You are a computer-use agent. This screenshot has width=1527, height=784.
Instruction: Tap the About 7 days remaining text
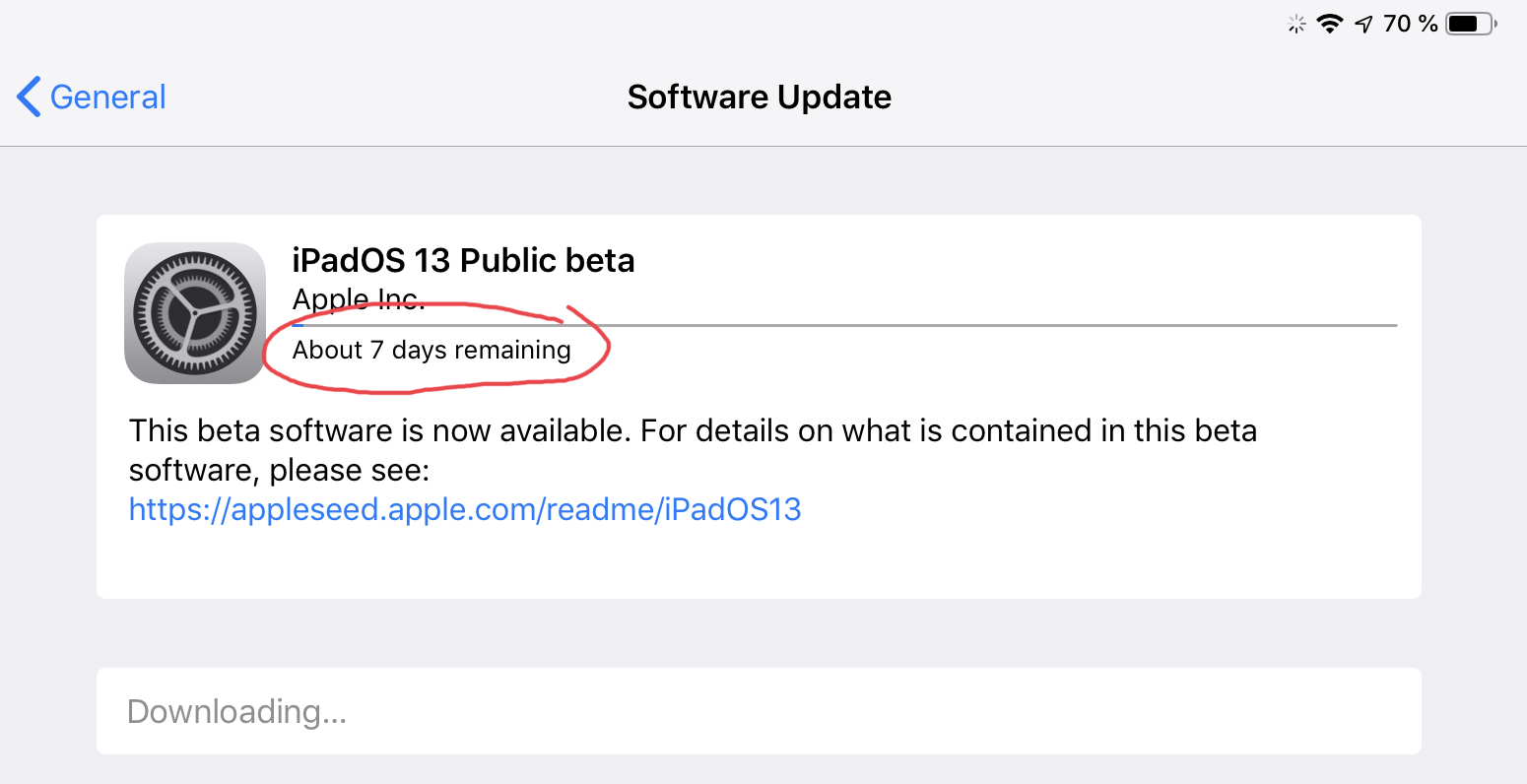[x=432, y=350]
